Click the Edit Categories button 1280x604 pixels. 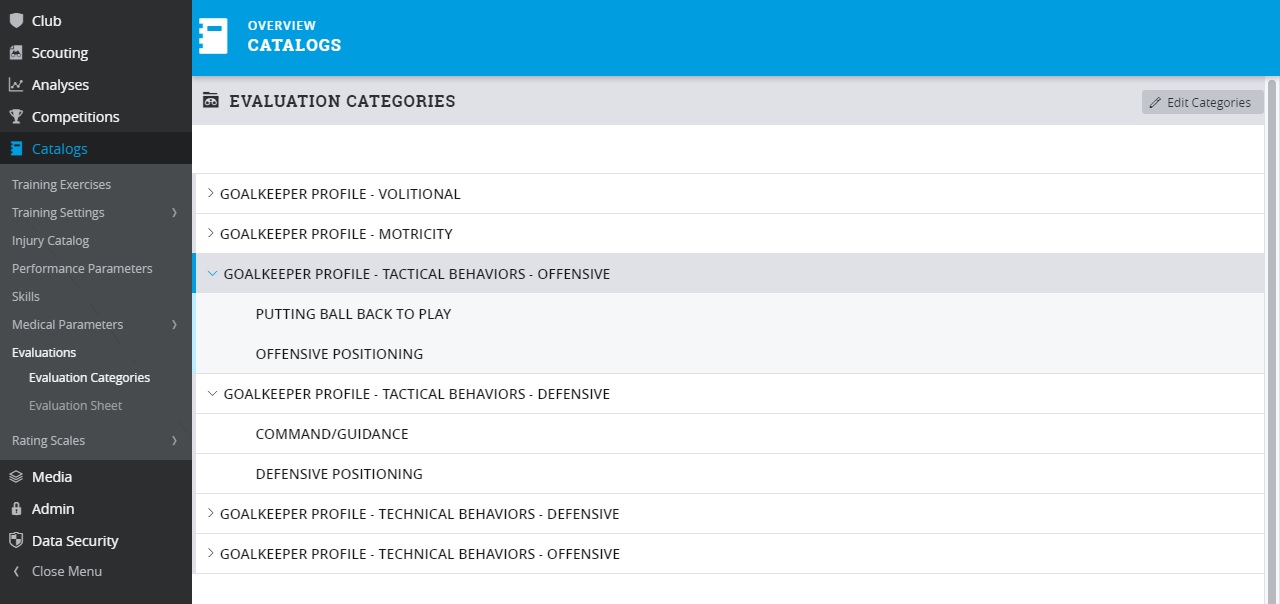[x=1203, y=102]
